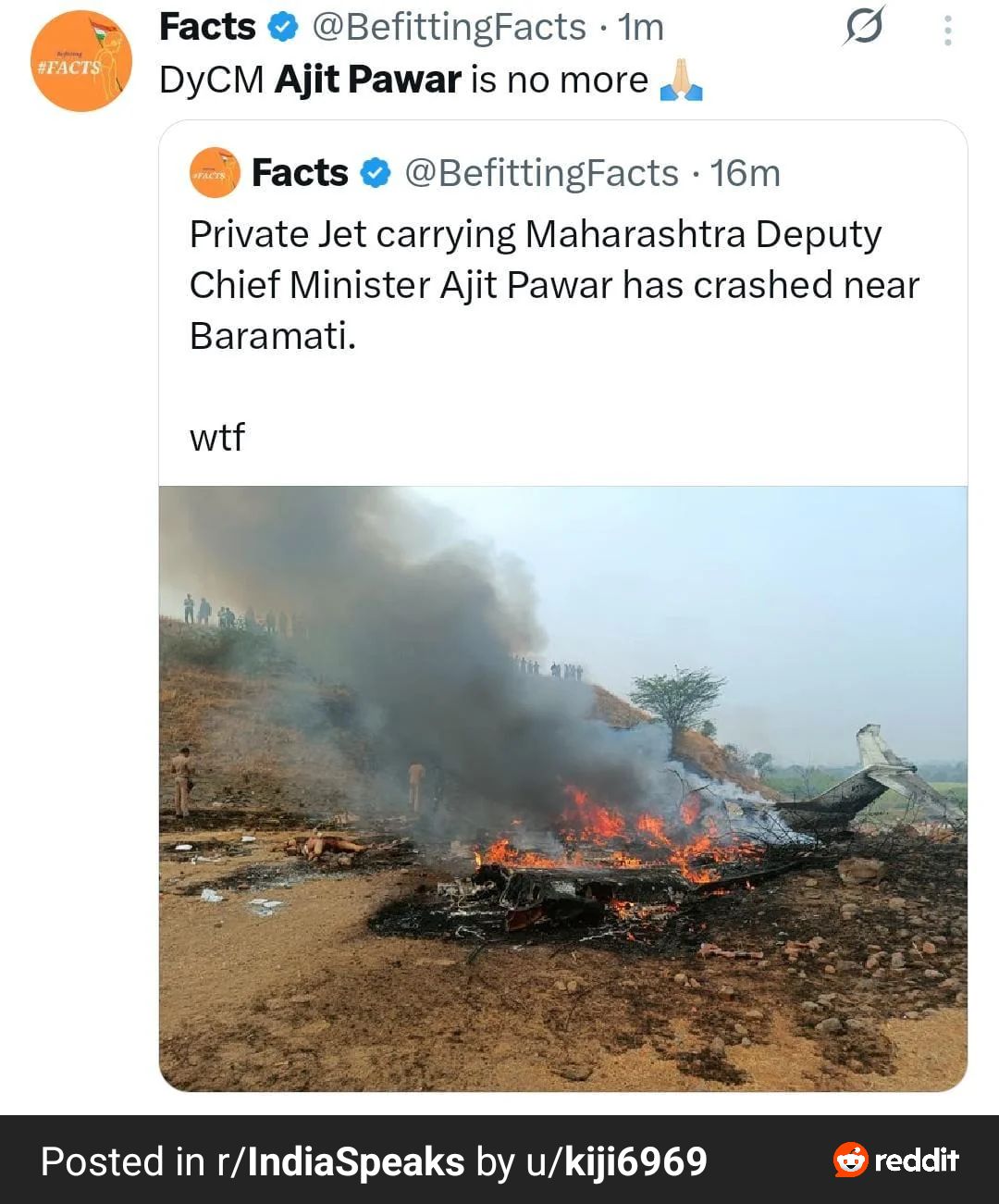Open the burning plane crash photo
The image size is (999, 1204).
click(x=562, y=788)
